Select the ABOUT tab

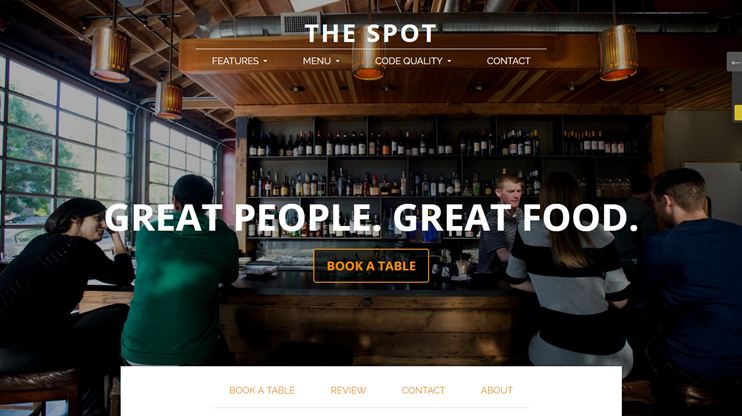click(x=497, y=390)
